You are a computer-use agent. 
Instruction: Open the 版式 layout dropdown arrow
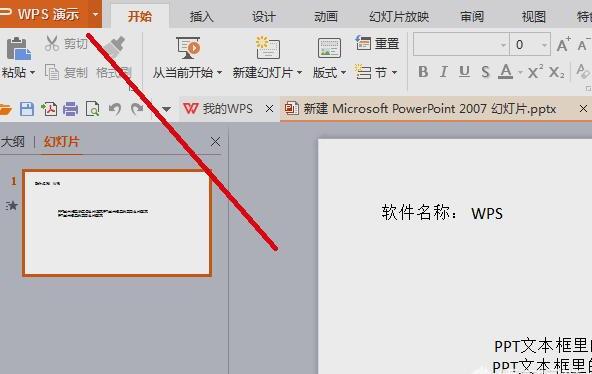click(343, 72)
